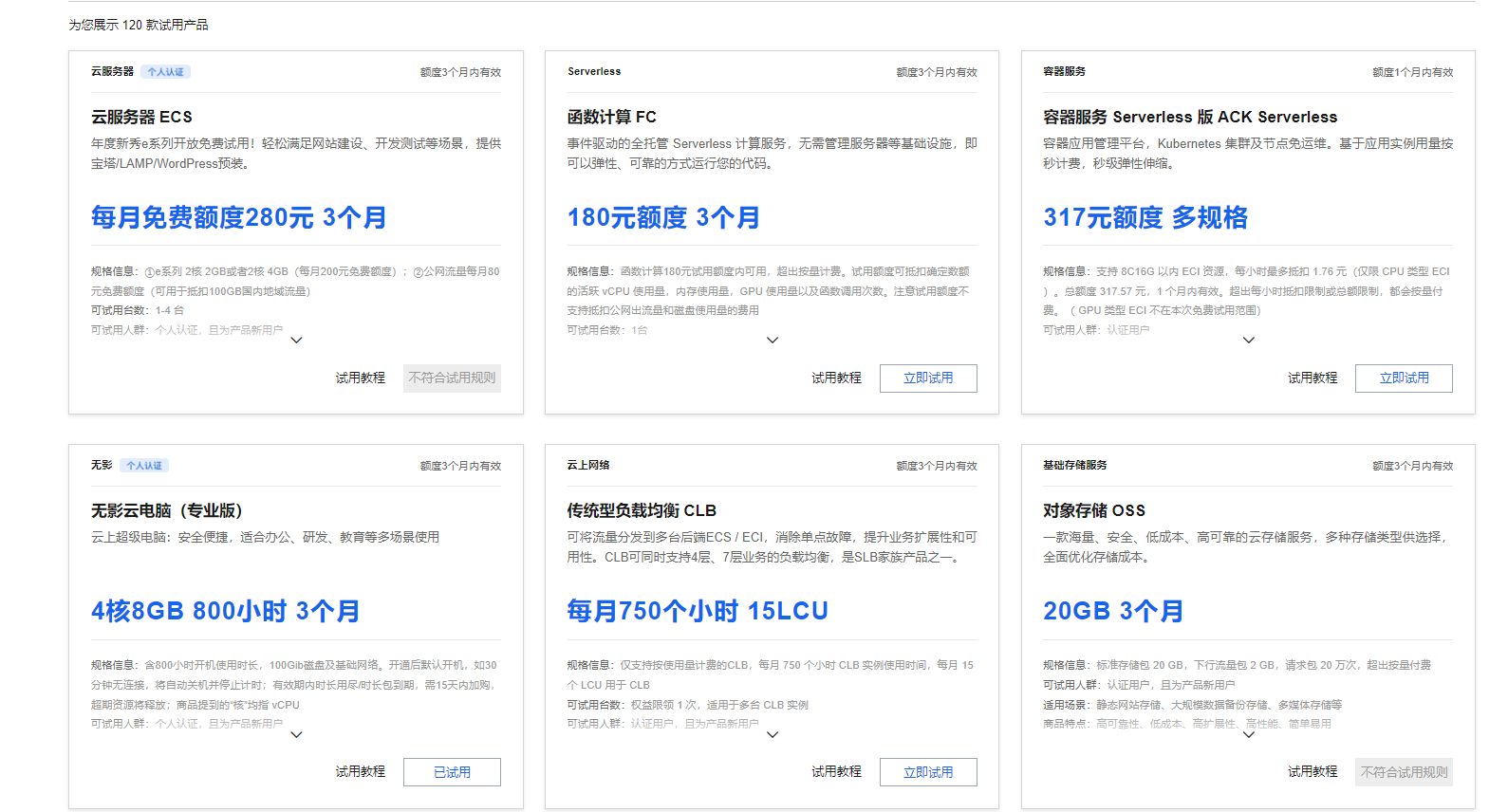Click the 传统型负载均衡 CLB title
Image resolution: width=1508 pixels, height=812 pixels.
(x=642, y=510)
